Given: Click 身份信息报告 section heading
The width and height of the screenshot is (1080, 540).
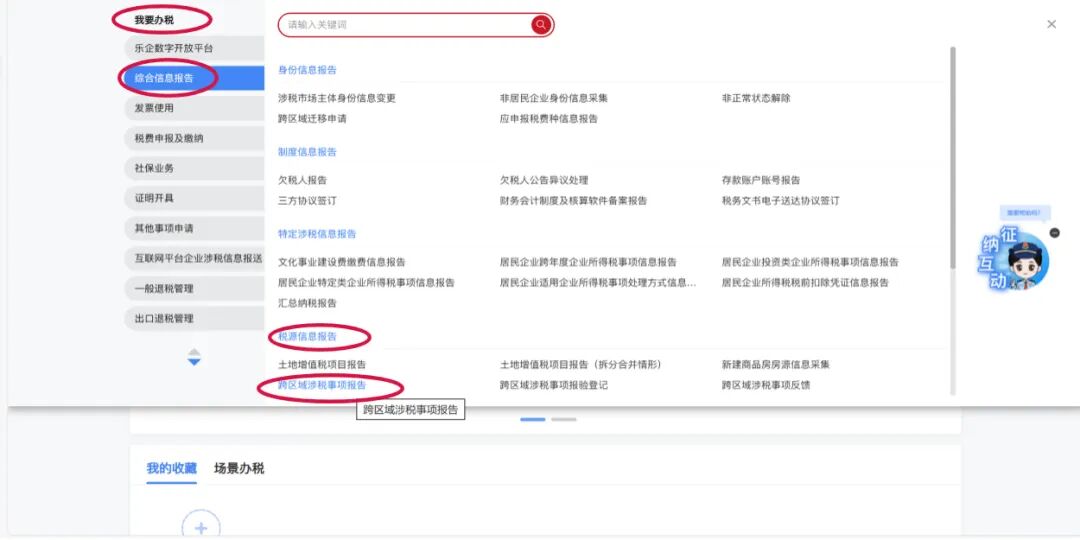Looking at the screenshot, I should click(307, 70).
